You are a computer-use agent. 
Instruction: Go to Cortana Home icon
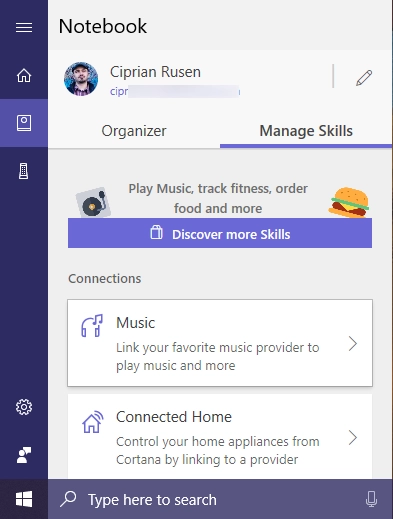tap(24, 75)
